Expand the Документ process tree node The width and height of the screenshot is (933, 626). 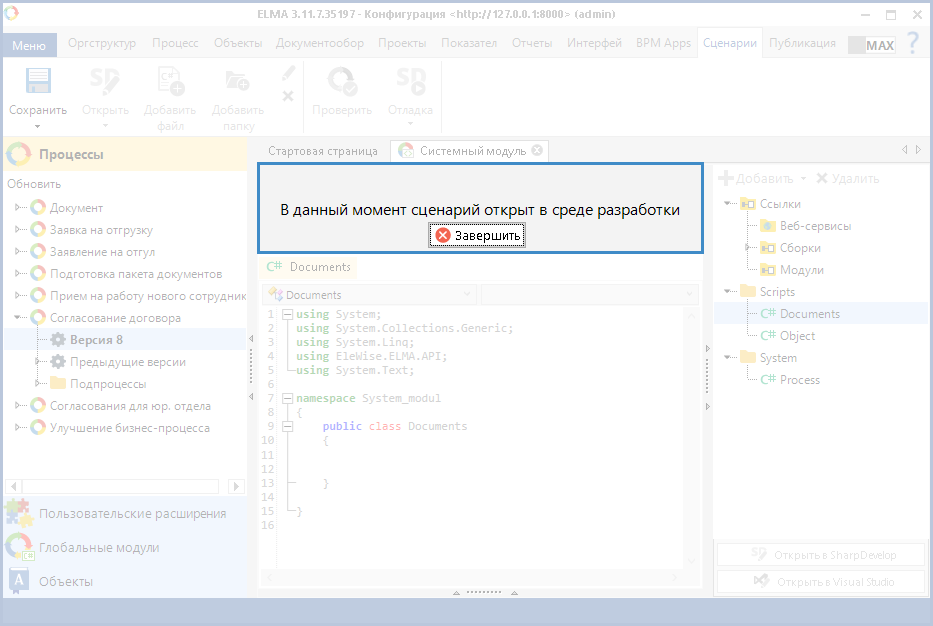pyautogui.click(x=18, y=208)
